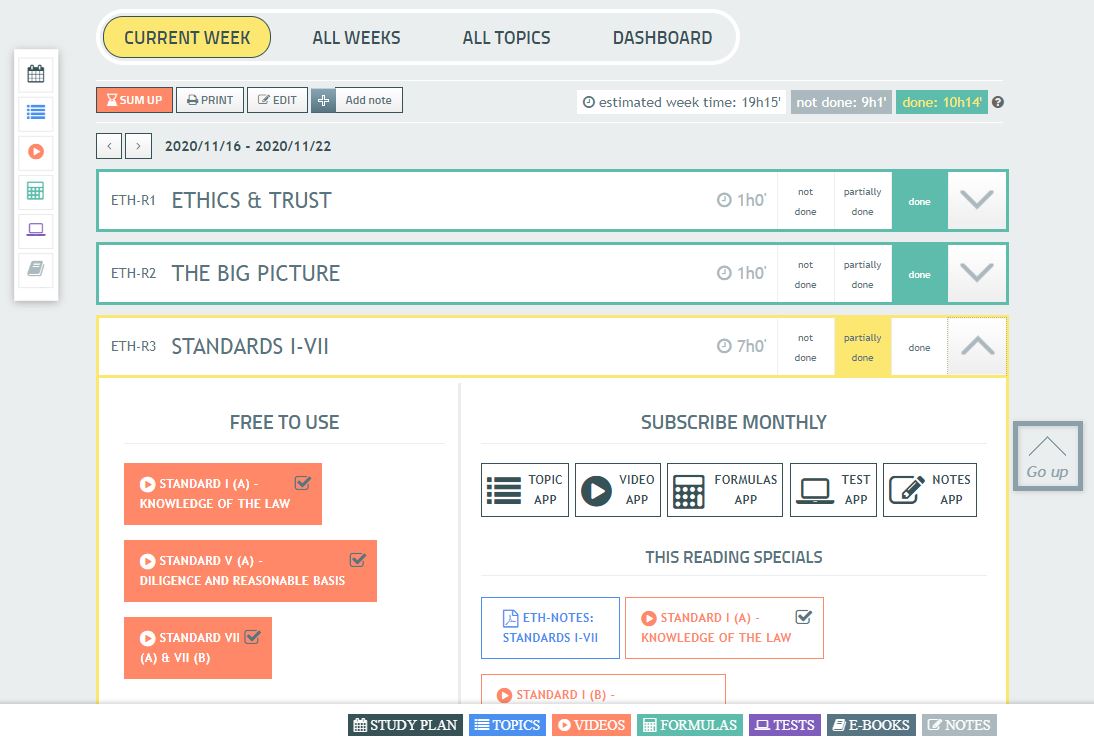Mark Ethics & Trust as not done
Image resolution: width=1094 pixels, height=742 pixels.
[x=805, y=201]
